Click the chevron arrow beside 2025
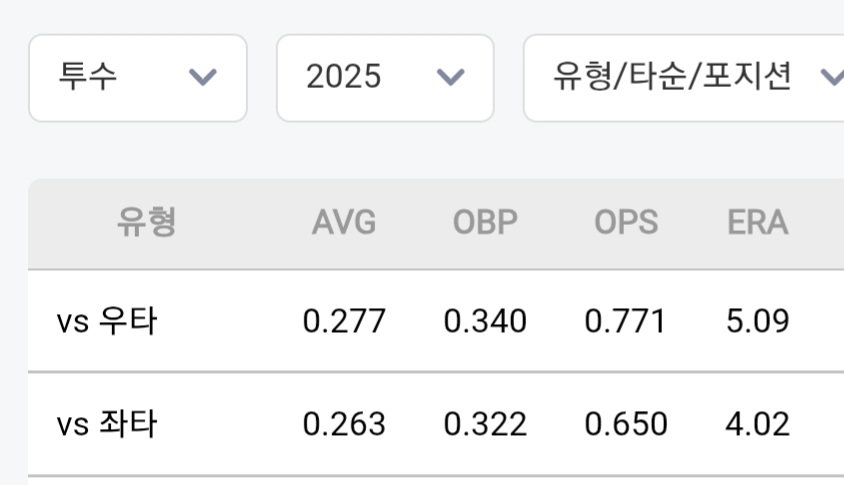This screenshot has width=844, height=485. tap(451, 77)
